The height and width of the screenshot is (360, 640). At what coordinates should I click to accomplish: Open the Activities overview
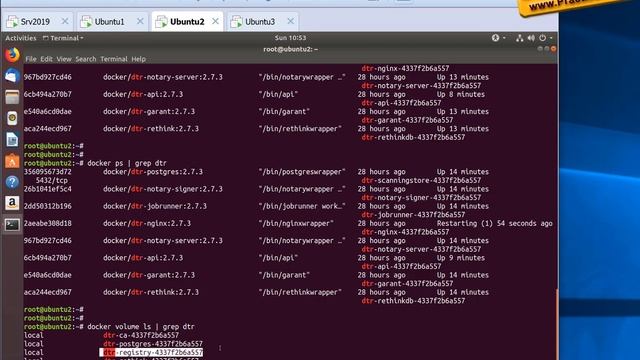click(x=21, y=38)
